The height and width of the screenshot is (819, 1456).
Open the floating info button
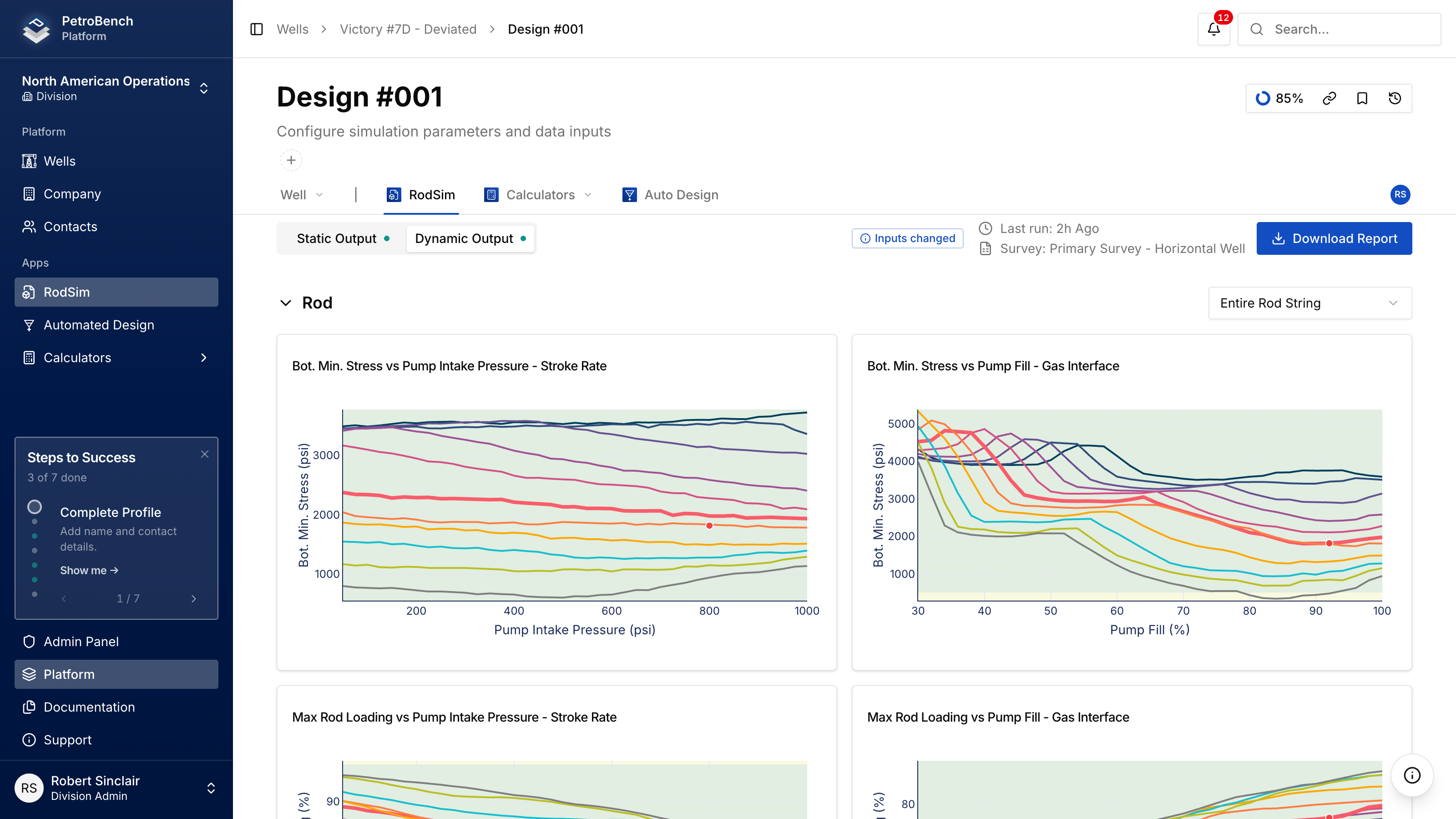click(x=1412, y=775)
